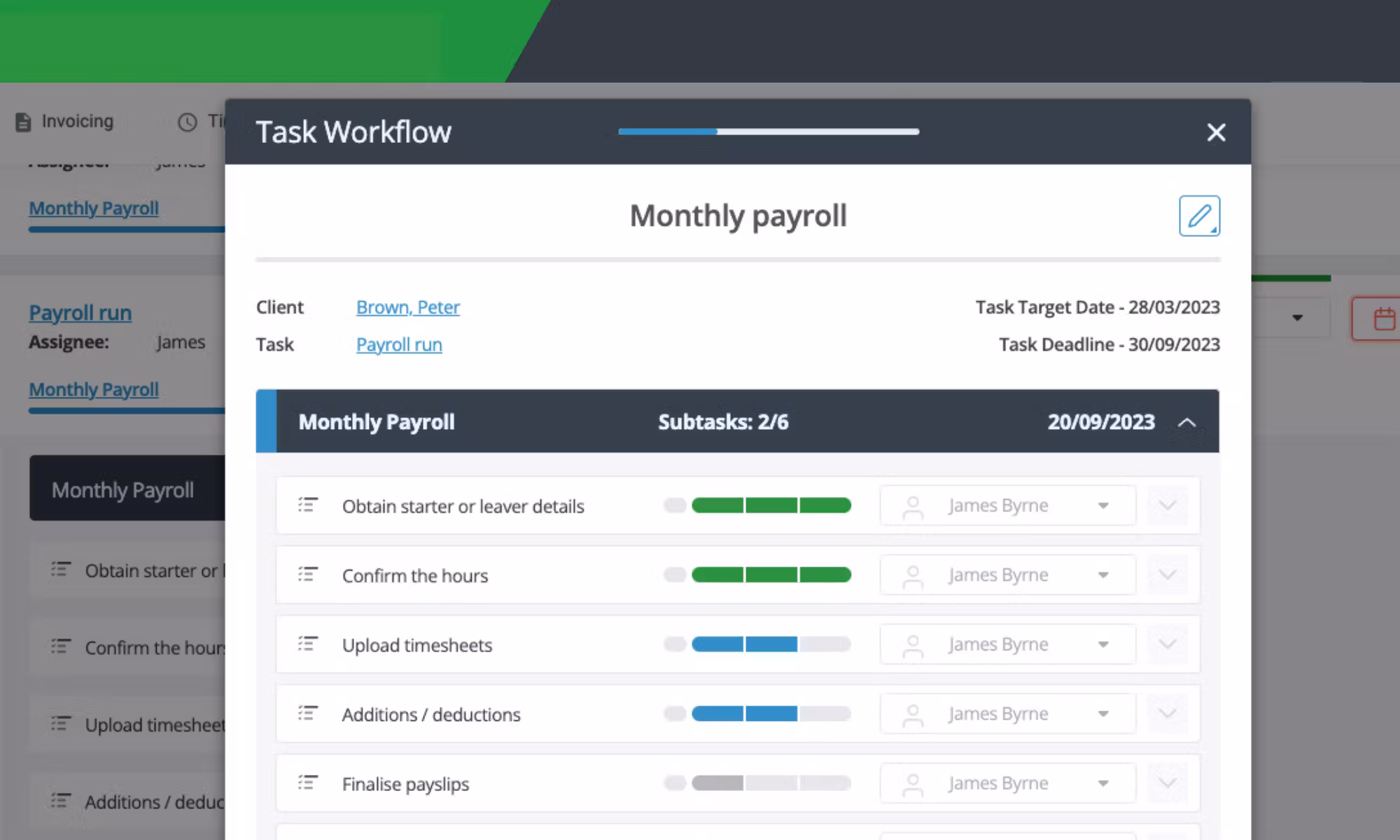Click the subtask list icon beside Finalise payslips
Screen dimensions: 1400x840
tap(306, 783)
